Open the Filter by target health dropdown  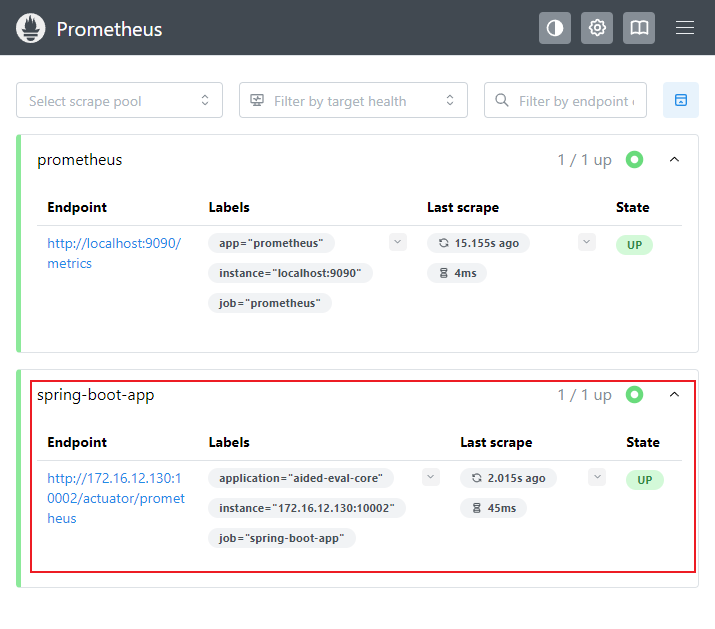coord(353,100)
